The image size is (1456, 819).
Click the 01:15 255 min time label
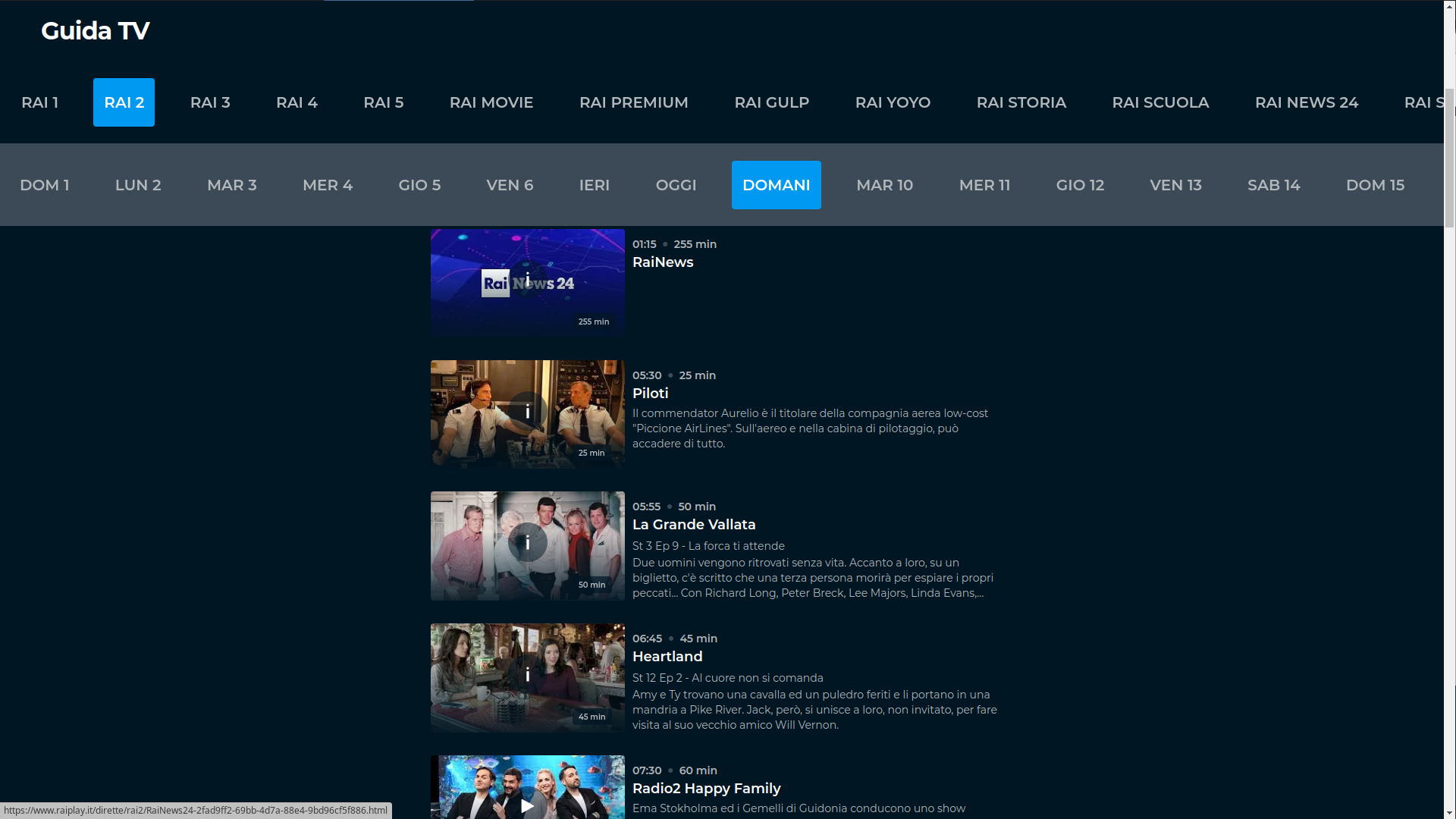pyautogui.click(x=674, y=244)
